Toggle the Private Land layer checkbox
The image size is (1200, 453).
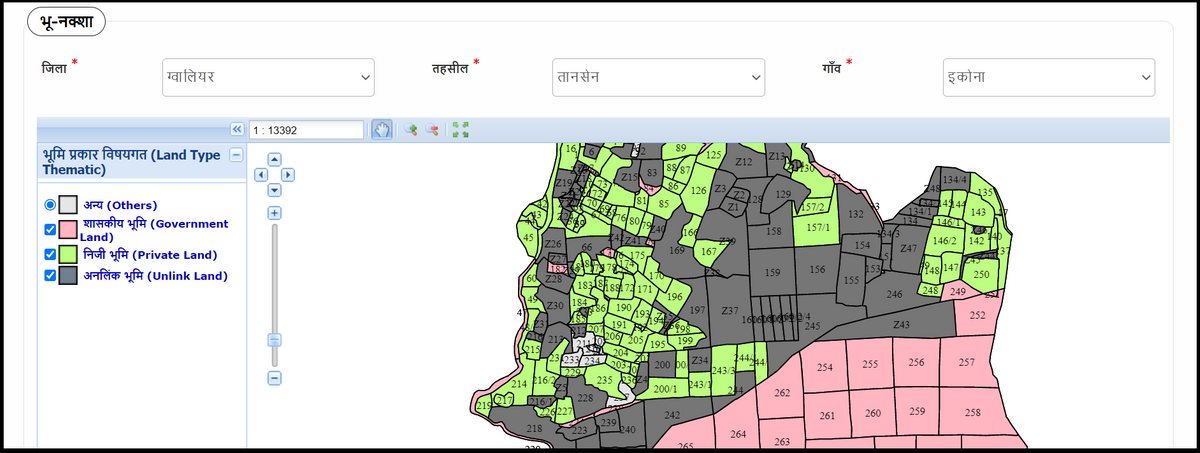(x=50, y=255)
